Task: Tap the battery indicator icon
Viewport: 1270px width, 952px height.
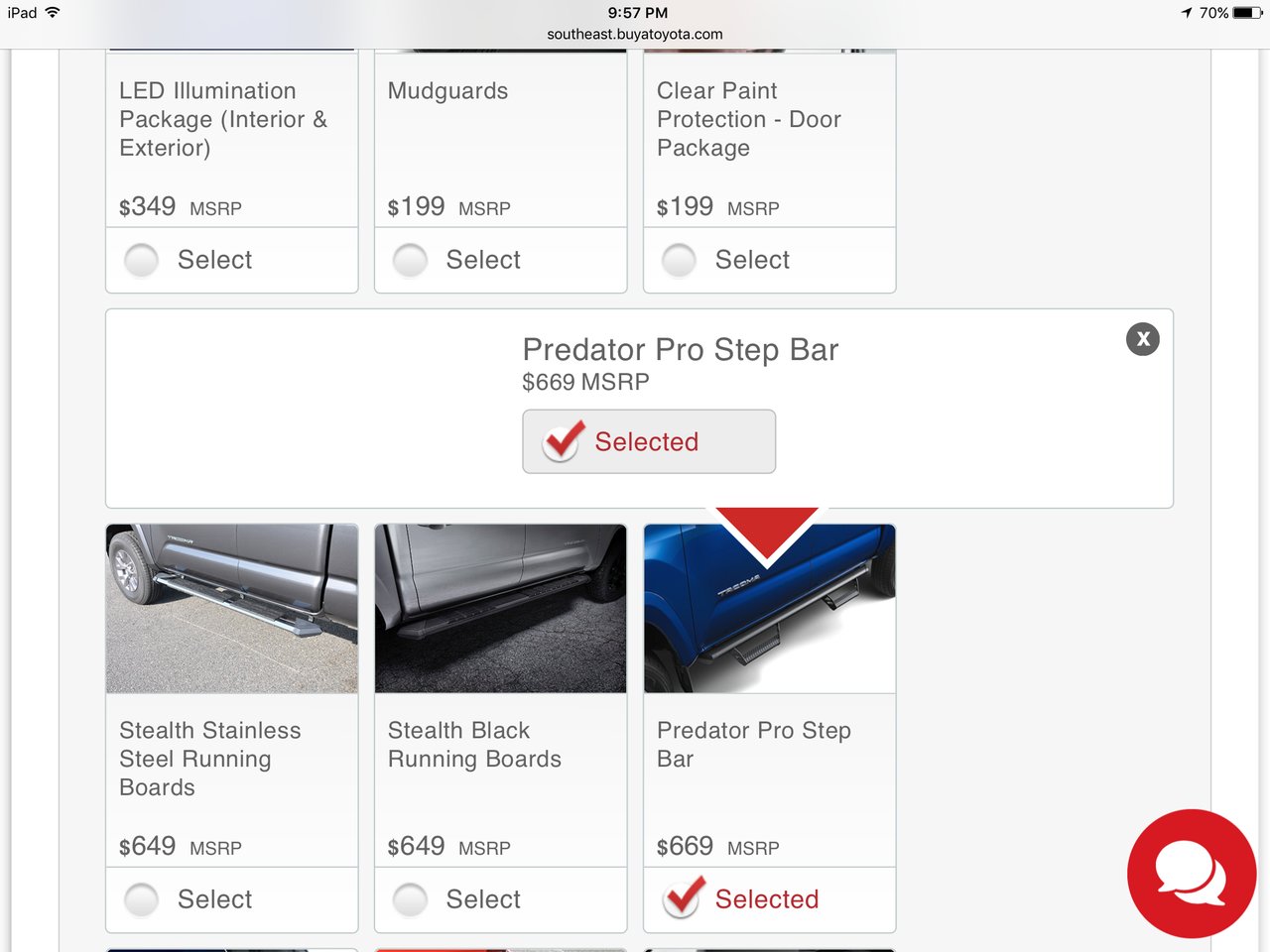Action: point(1248,13)
